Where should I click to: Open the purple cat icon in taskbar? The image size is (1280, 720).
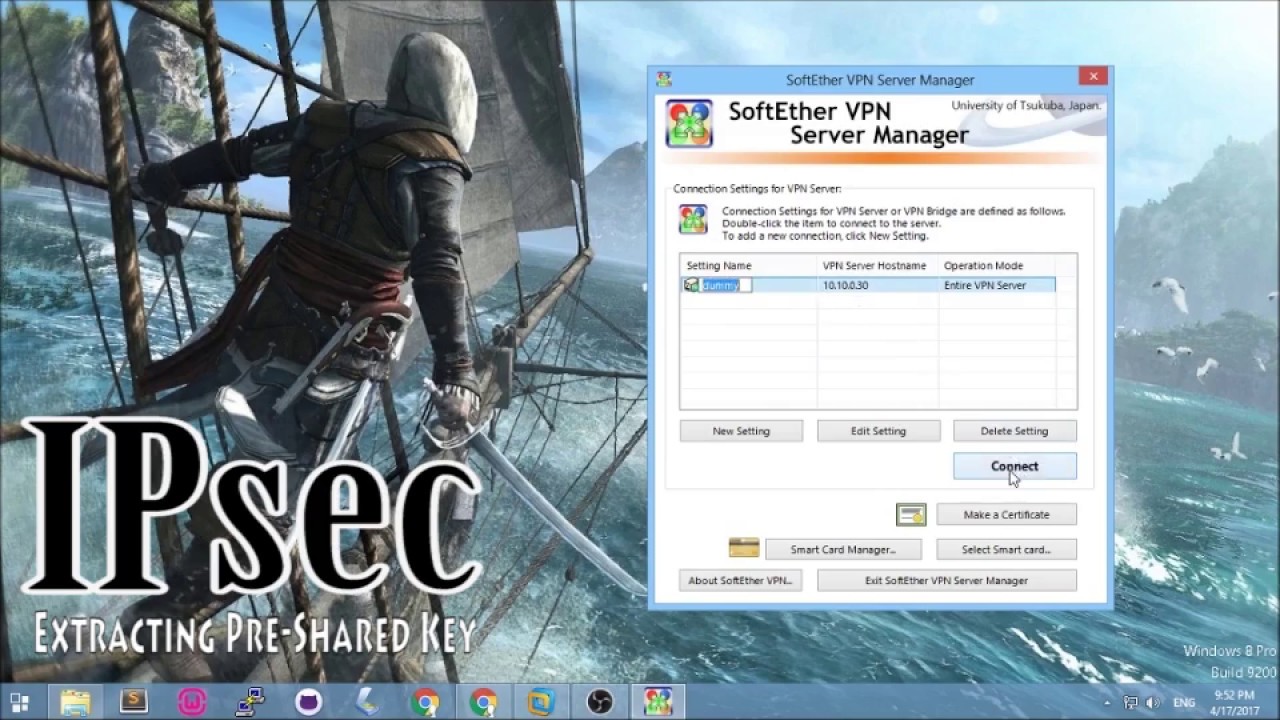pos(308,702)
